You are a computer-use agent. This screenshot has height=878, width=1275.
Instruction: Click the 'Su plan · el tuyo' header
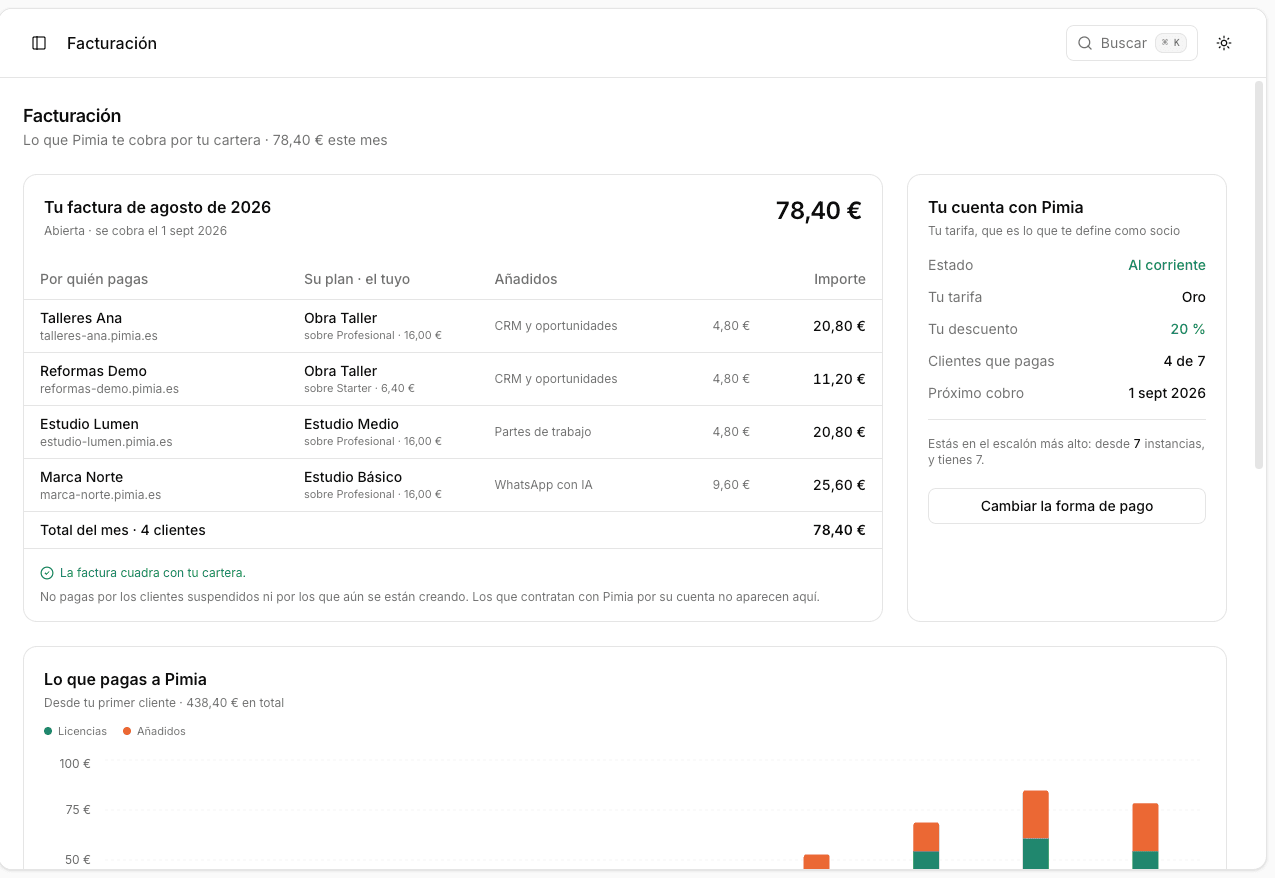tap(357, 279)
